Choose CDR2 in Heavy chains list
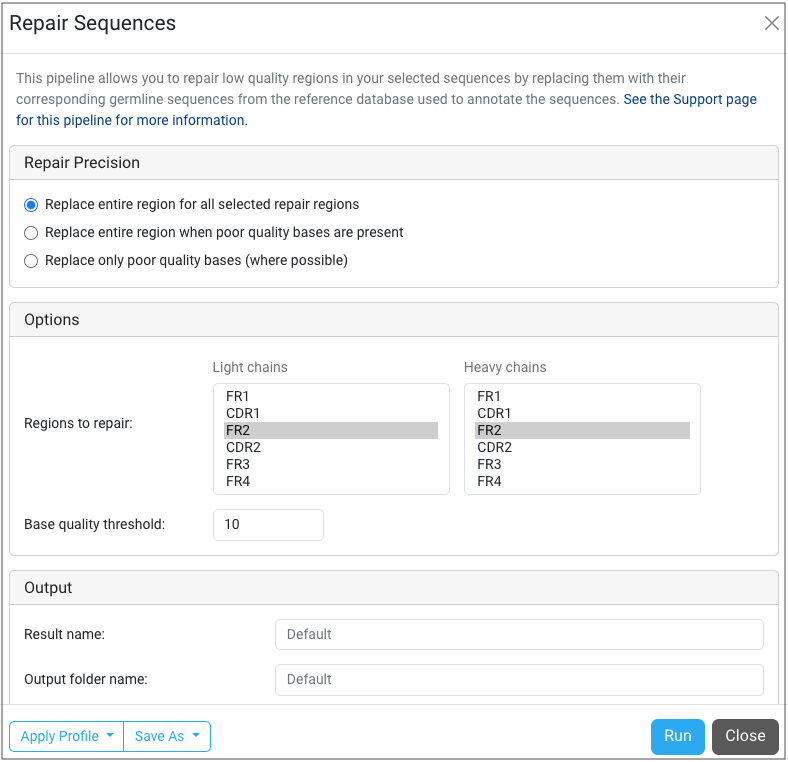788x762 pixels. click(494, 448)
